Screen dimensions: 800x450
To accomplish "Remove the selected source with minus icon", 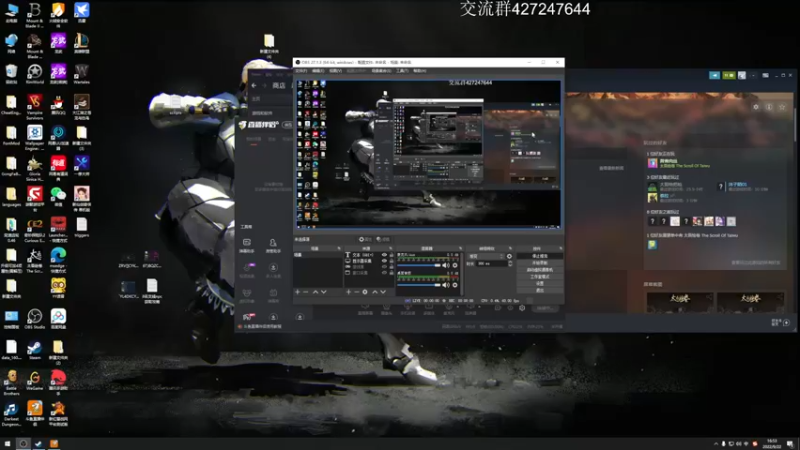I will point(357,292).
